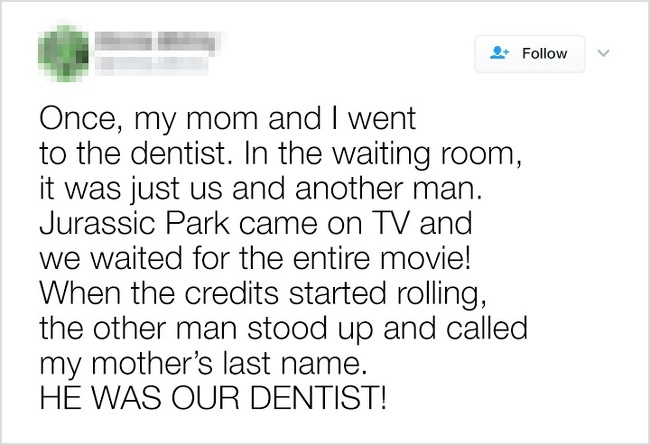Click the line 'it was just us and another man.'

click(261, 189)
